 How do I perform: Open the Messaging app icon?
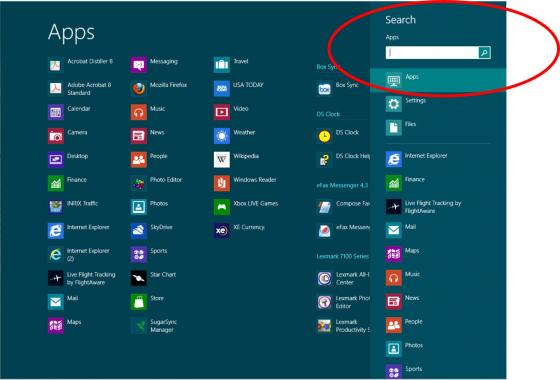pyautogui.click(x=139, y=65)
